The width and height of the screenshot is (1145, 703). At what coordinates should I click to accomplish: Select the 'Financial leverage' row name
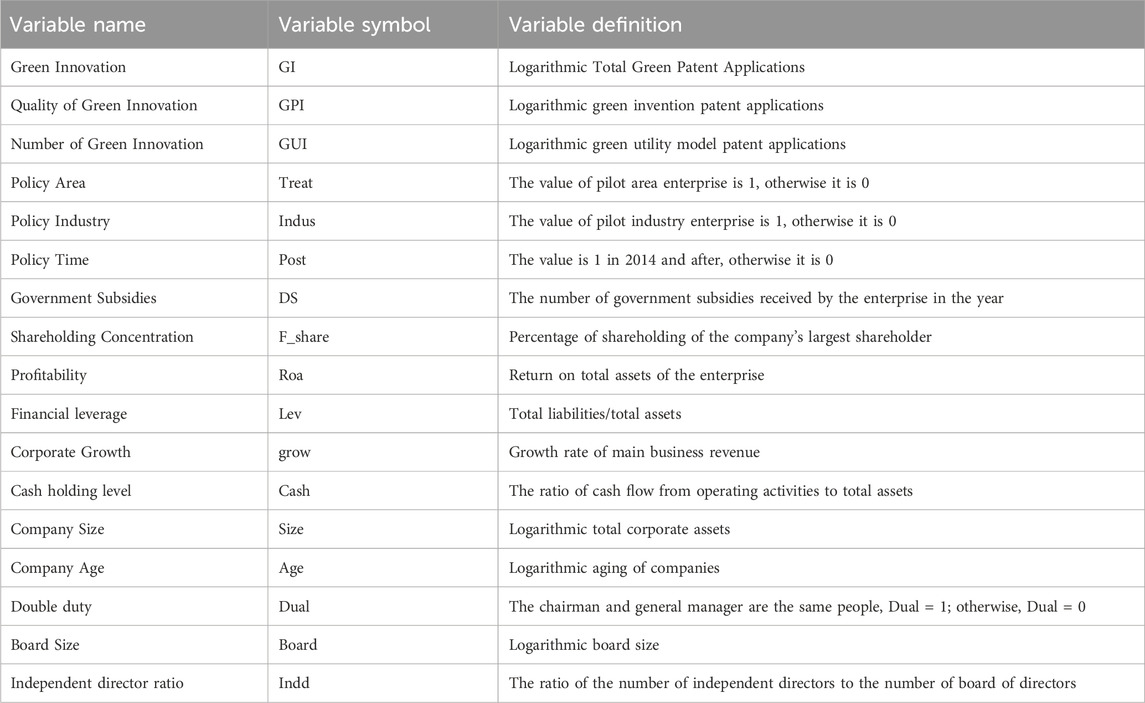click(x=69, y=414)
